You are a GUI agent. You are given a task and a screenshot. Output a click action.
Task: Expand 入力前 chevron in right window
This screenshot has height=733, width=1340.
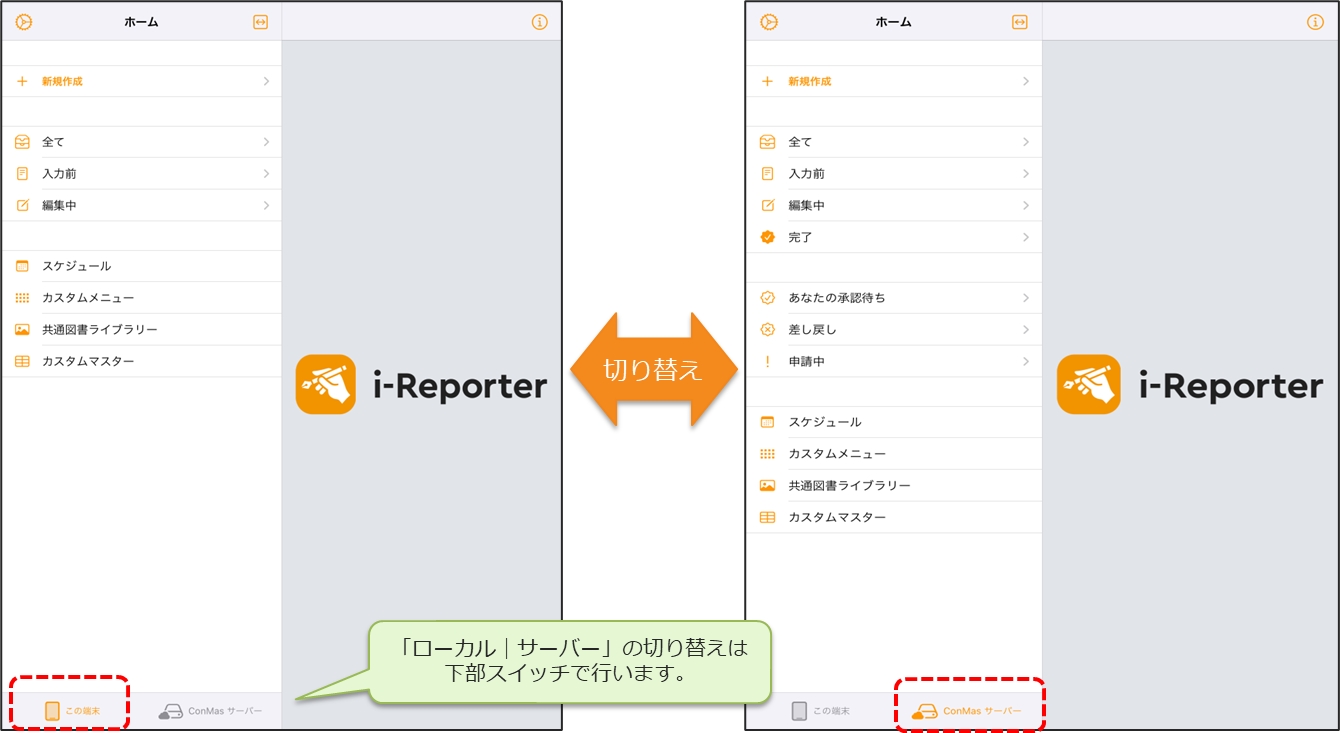[1026, 174]
